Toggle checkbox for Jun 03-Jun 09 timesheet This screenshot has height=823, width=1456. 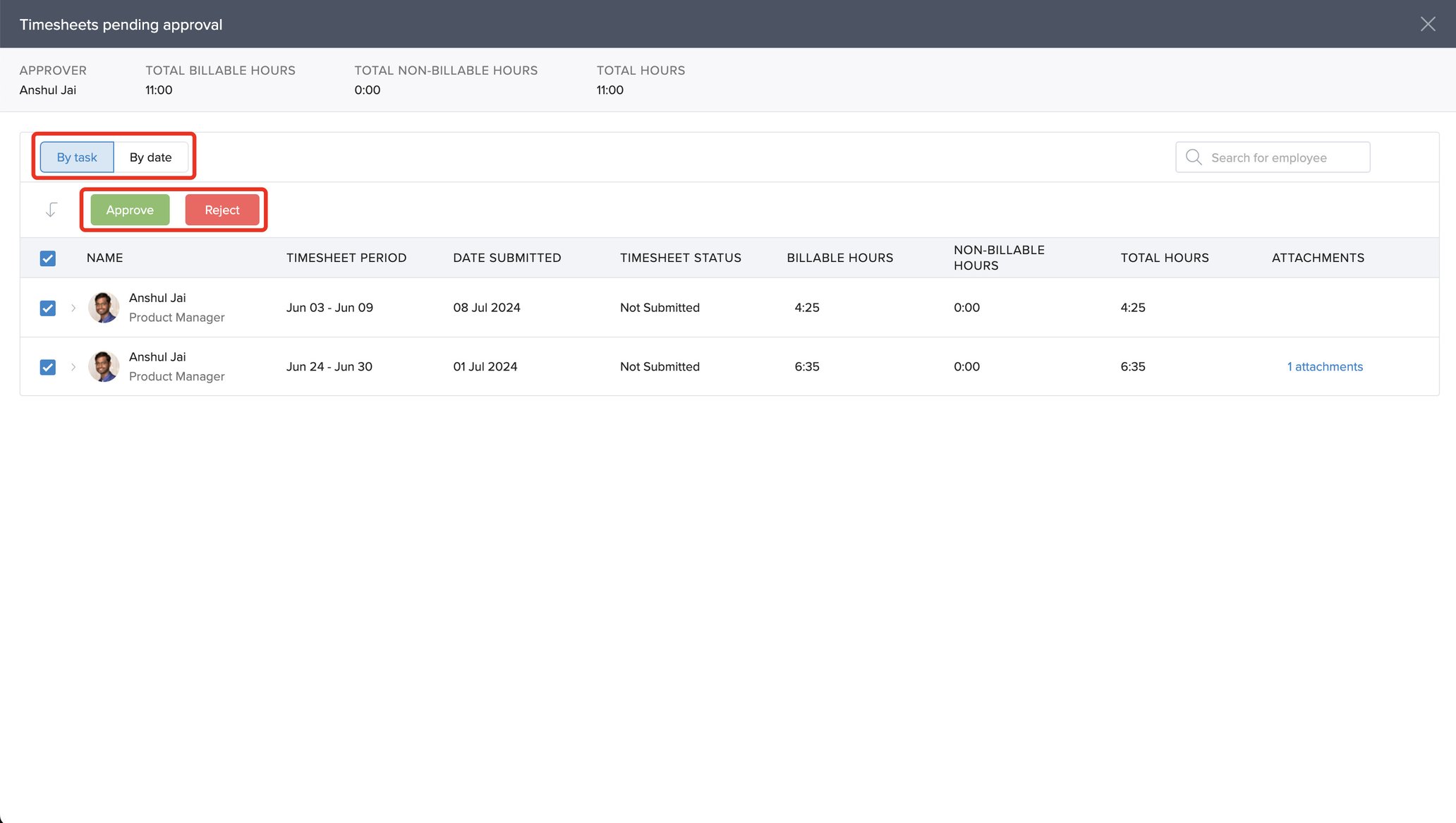click(47, 307)
